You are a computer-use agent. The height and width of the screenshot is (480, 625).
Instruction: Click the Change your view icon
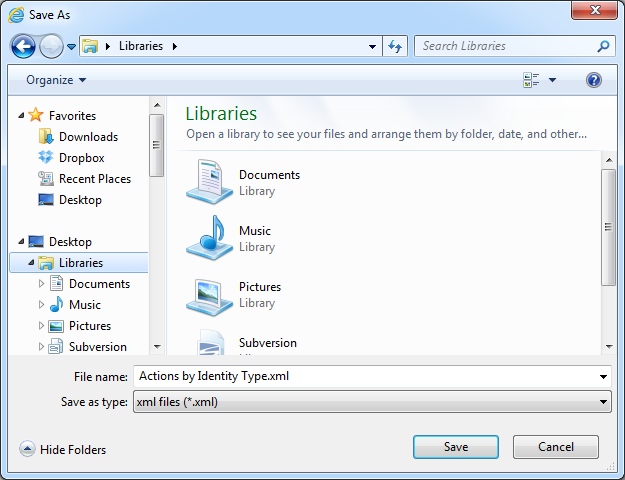[x=531, y=80]
